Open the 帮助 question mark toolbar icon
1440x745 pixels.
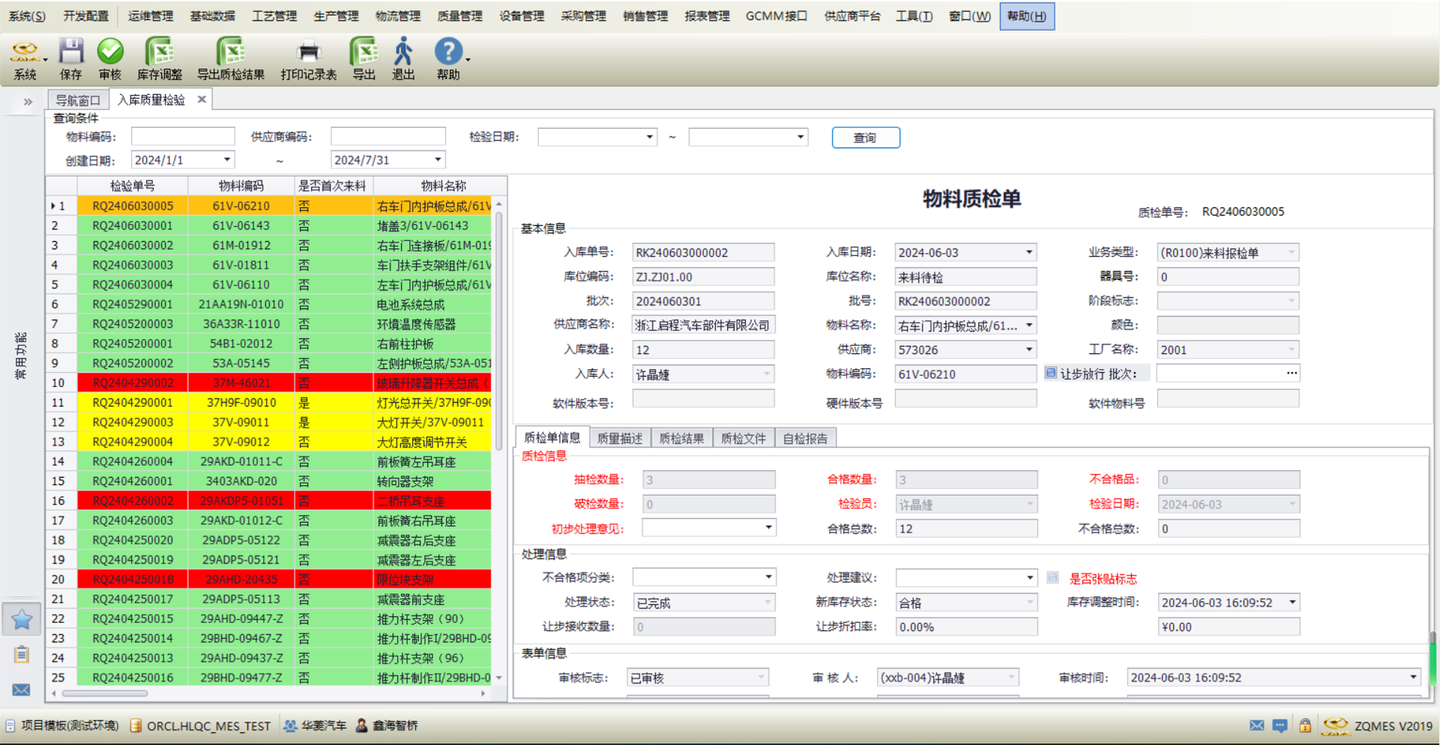(x=448, y=52)
